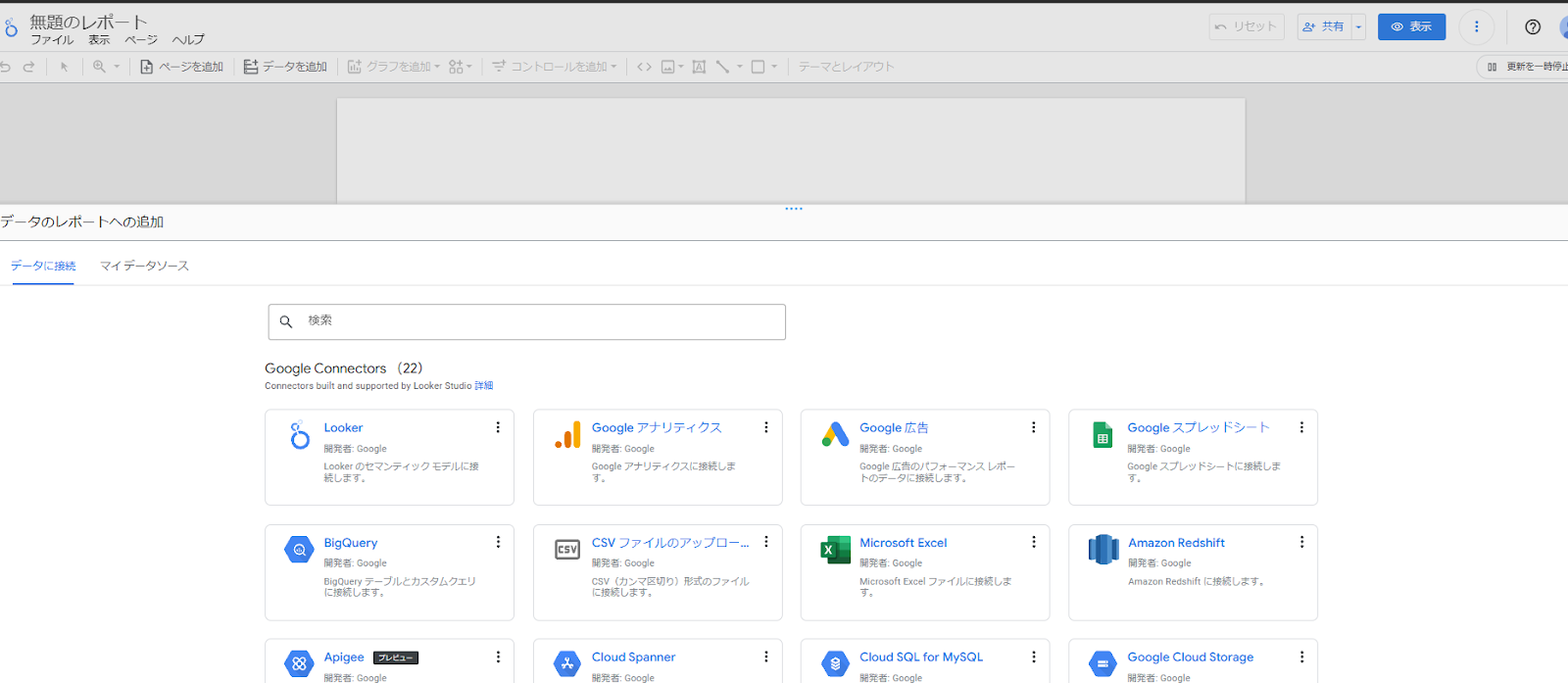1568x683 pixels.
Task: Click the insert image icon
Action: 668,67
